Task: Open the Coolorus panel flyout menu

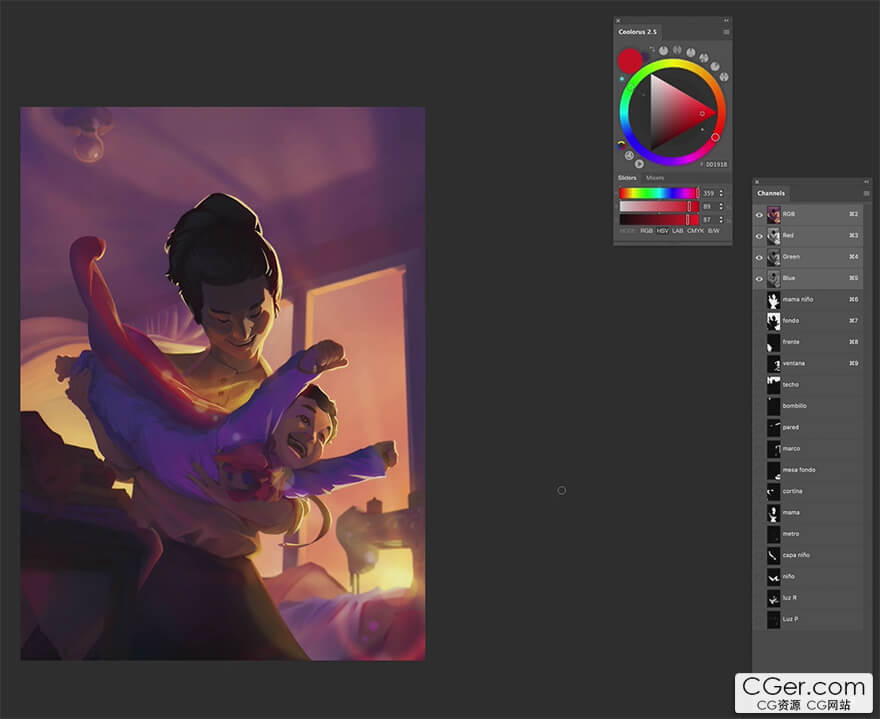Action: [726, 32]
